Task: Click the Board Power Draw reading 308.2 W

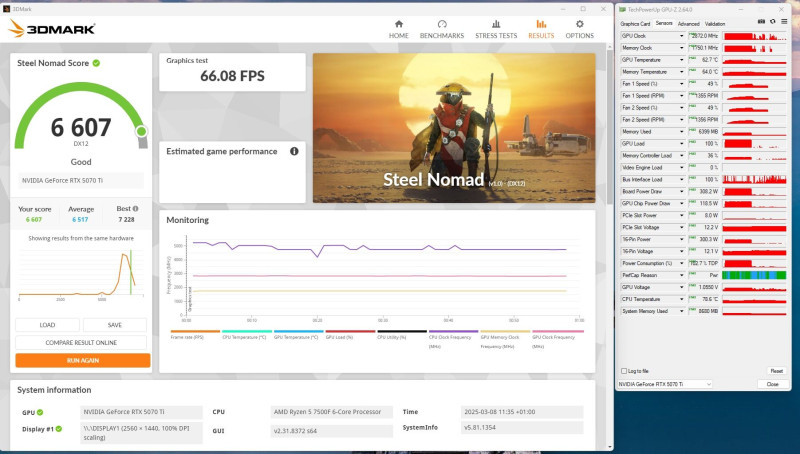Action: [x=706, y=191]
